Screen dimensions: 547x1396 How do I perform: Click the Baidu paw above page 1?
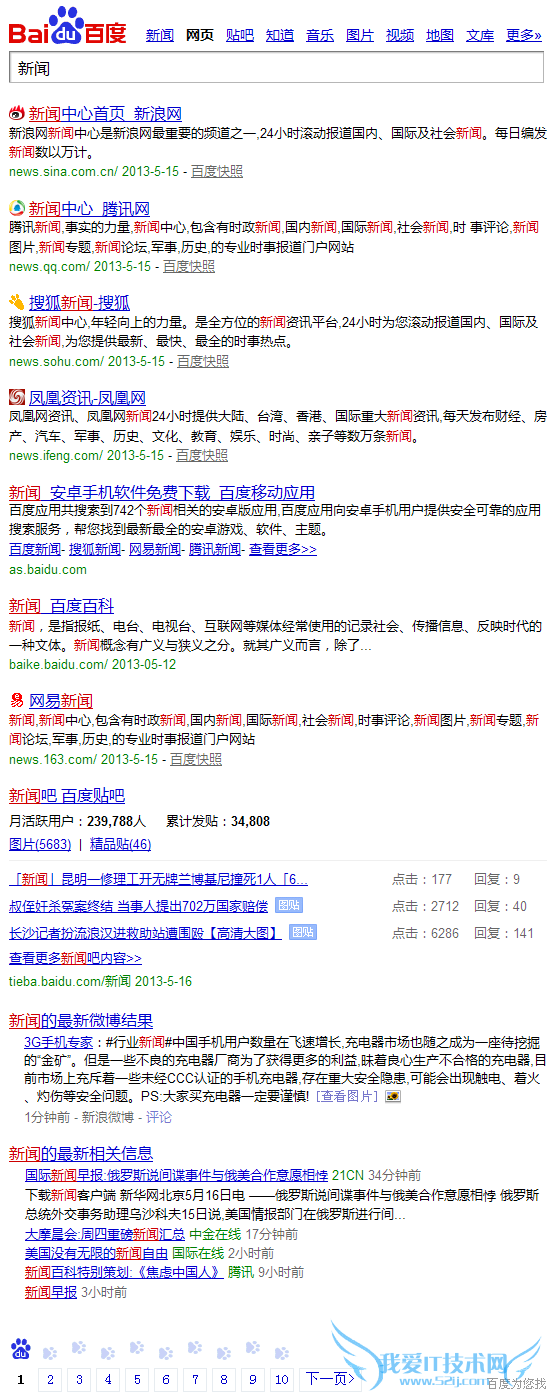point(21,1350)
